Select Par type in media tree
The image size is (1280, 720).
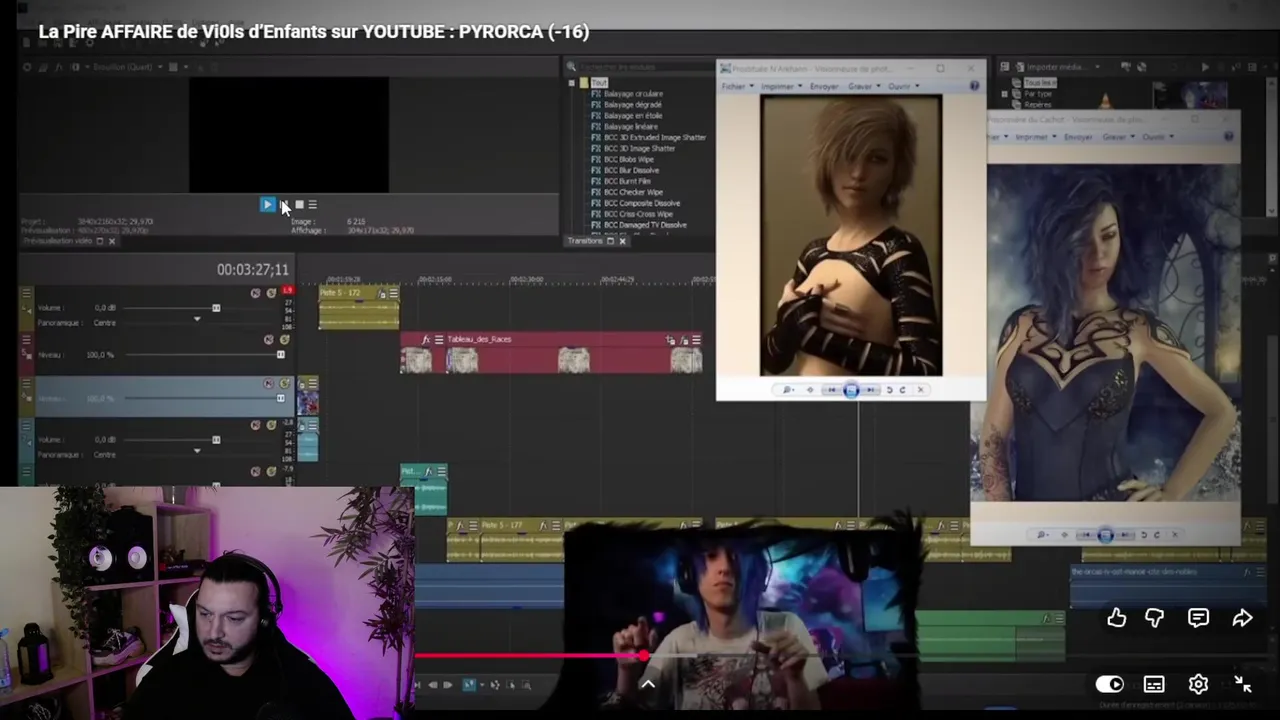tap(1036, 93)
